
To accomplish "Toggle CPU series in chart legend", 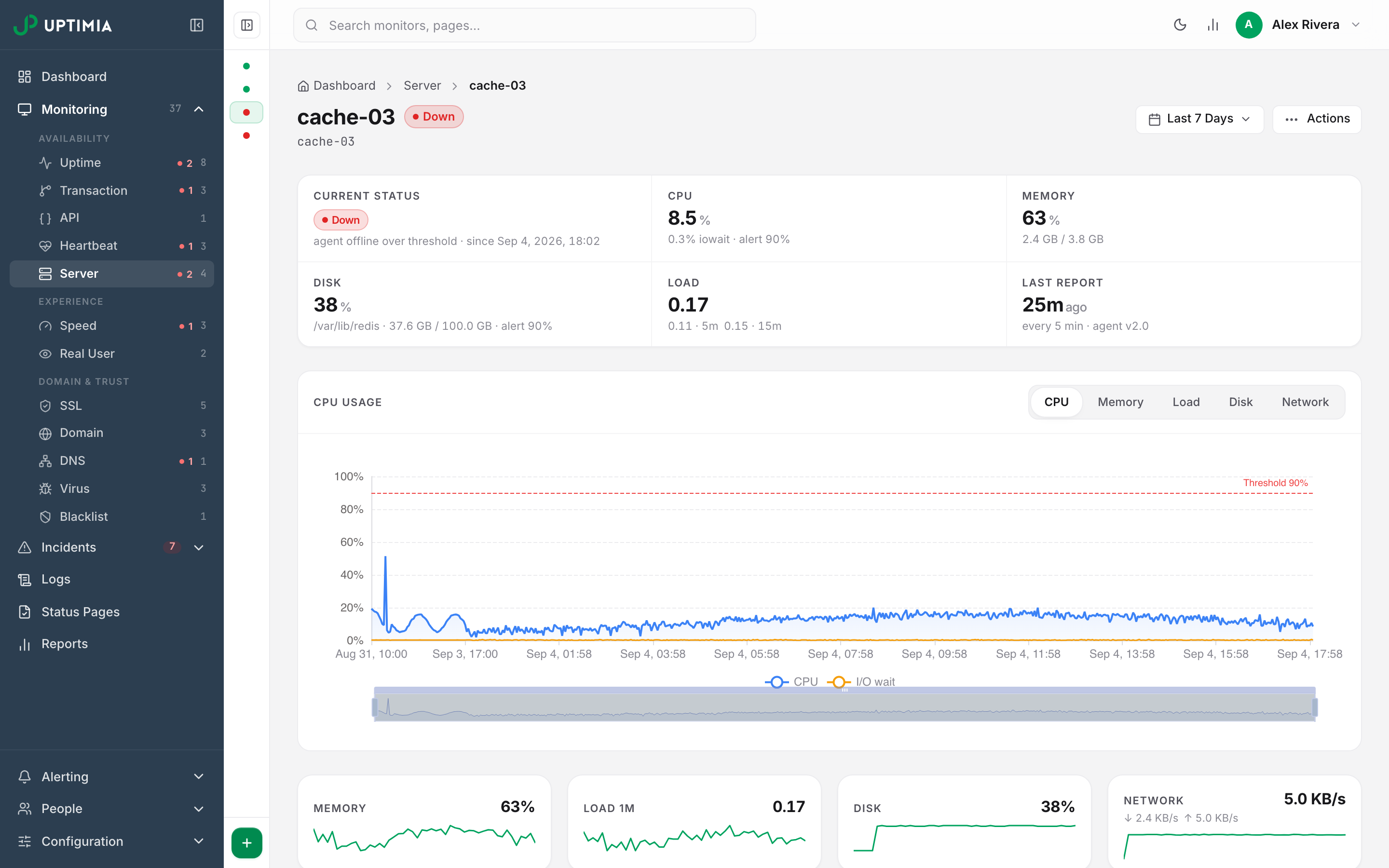I will point(791,681).
